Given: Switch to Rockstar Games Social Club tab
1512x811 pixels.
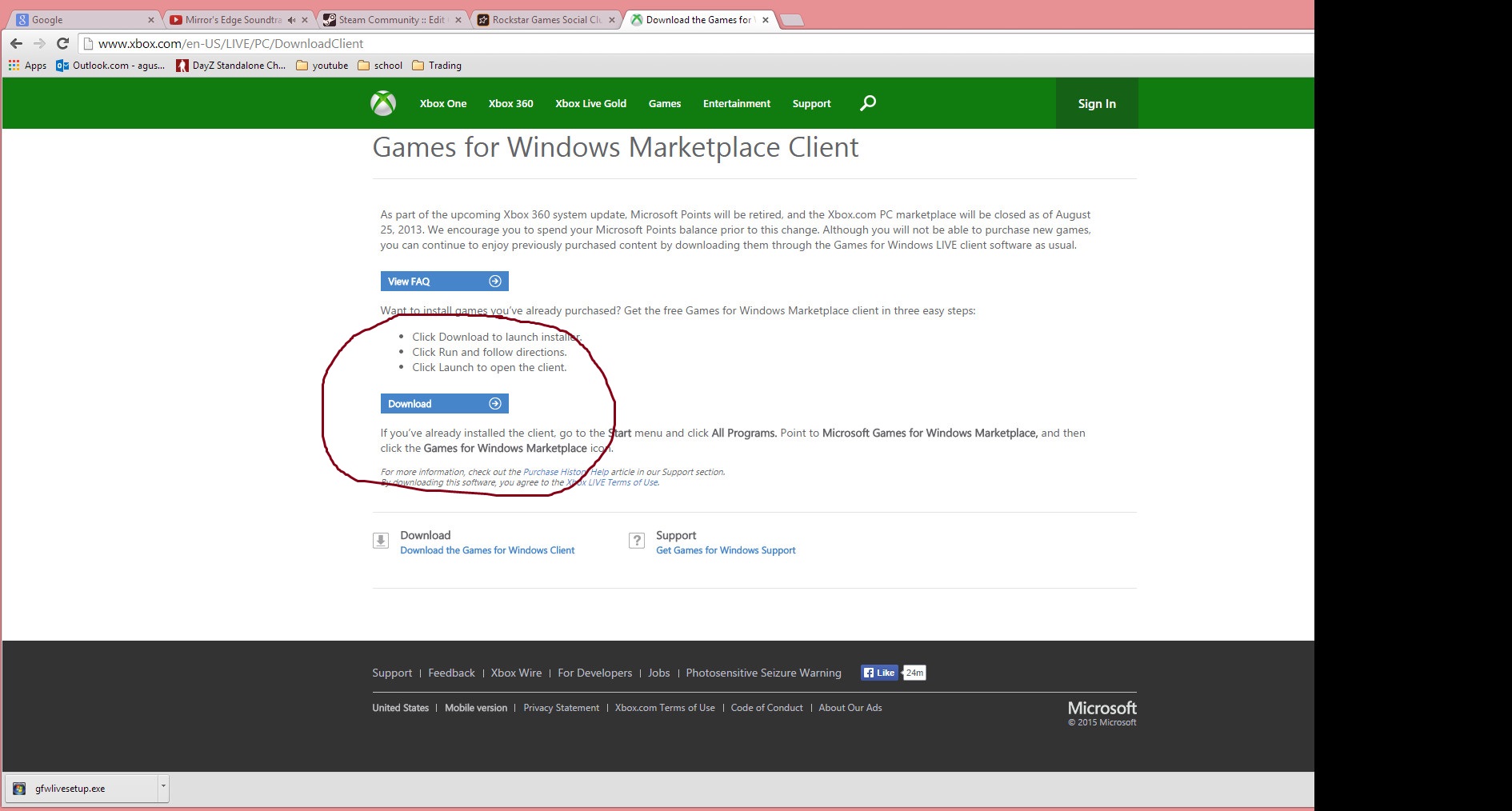Looking at the screenshot, I should point(544,20).
